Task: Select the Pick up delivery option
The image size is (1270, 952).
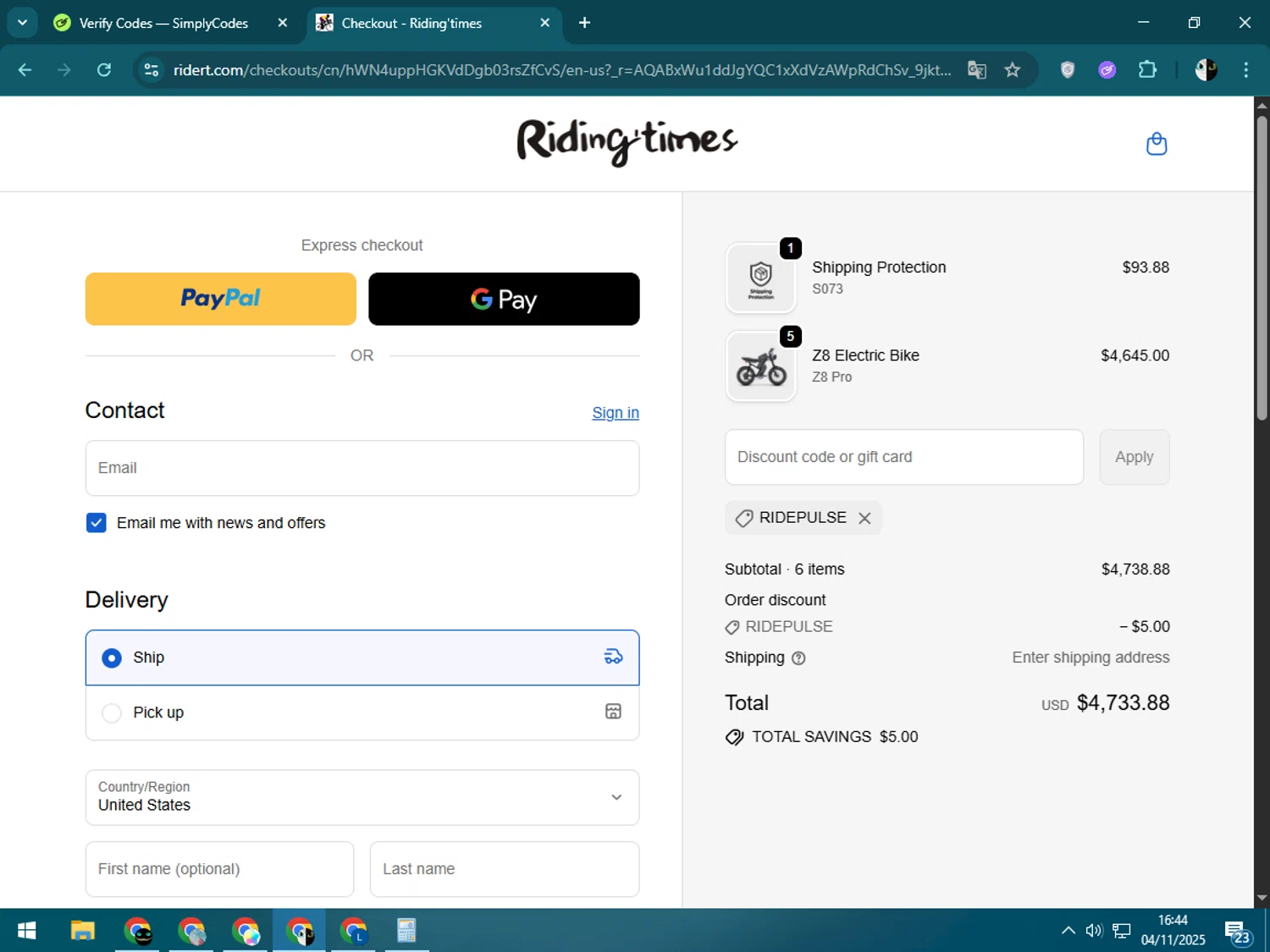Action: click(x=362, y=713)
